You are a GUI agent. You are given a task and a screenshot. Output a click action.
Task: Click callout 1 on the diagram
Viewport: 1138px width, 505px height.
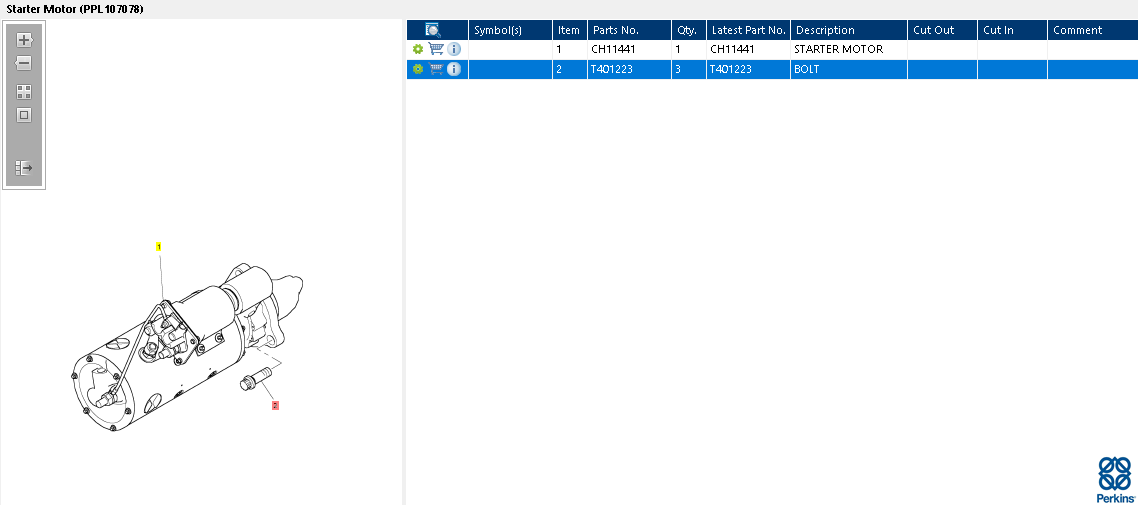pyautogui.click(x=159, y=247)
